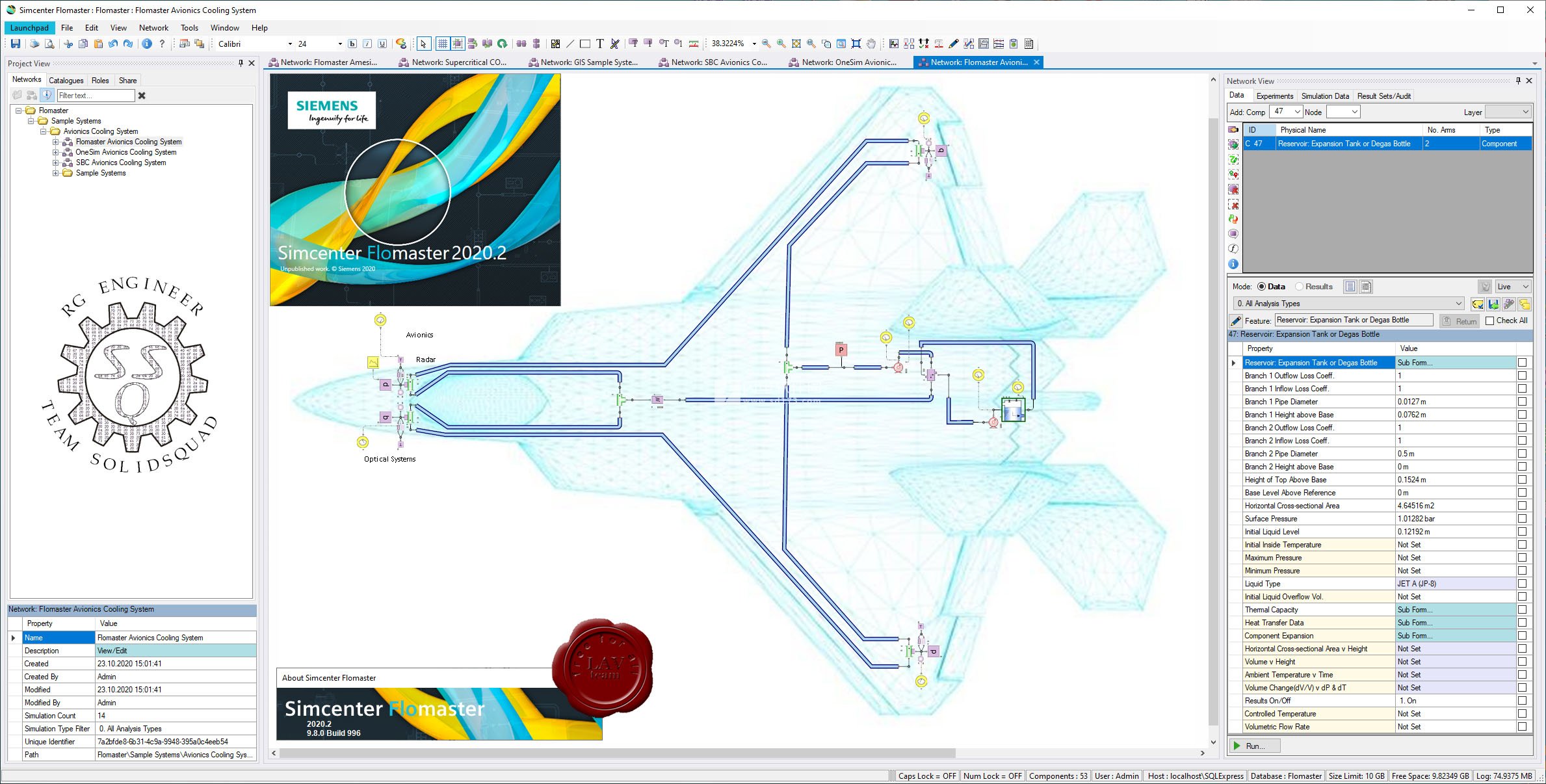Toggle Bold text formatting button
The height and width of the screenshot is (784, 1546).
pyautogui.click(x=352, y=44)
